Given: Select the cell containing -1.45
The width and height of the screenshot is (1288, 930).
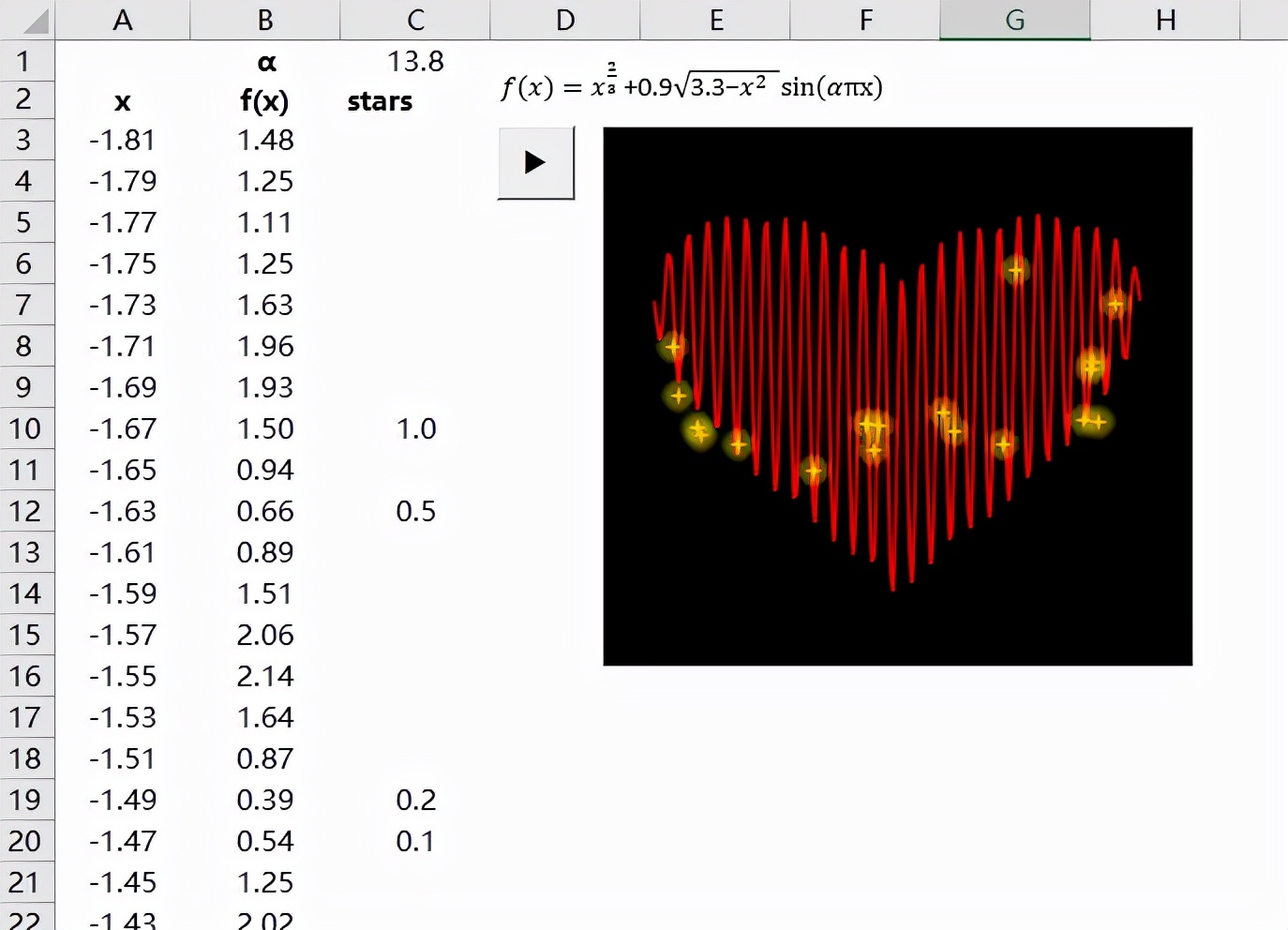Looking at the screenshot, I should [x=123, y=882].
